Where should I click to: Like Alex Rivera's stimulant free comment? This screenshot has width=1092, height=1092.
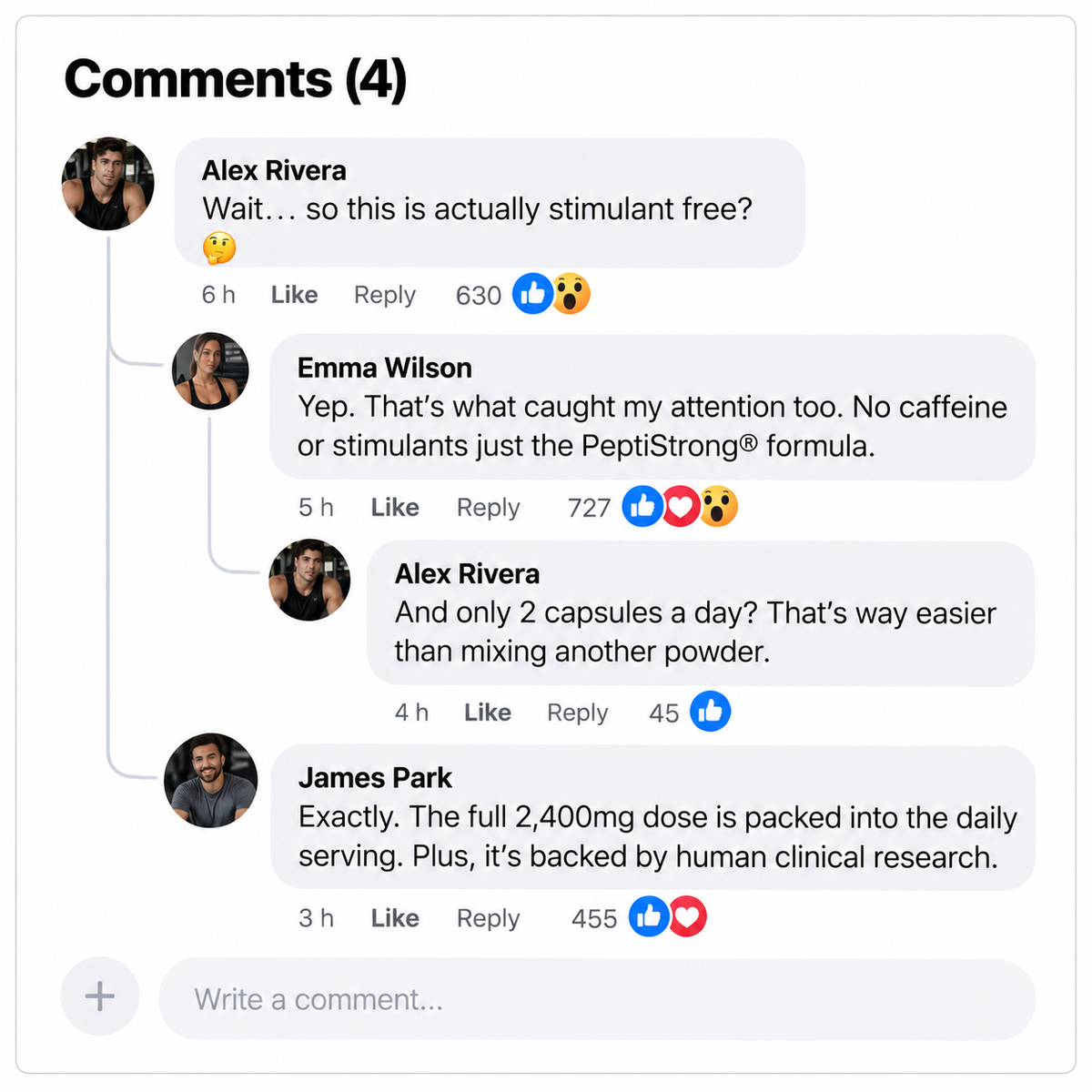pos(294,295)
